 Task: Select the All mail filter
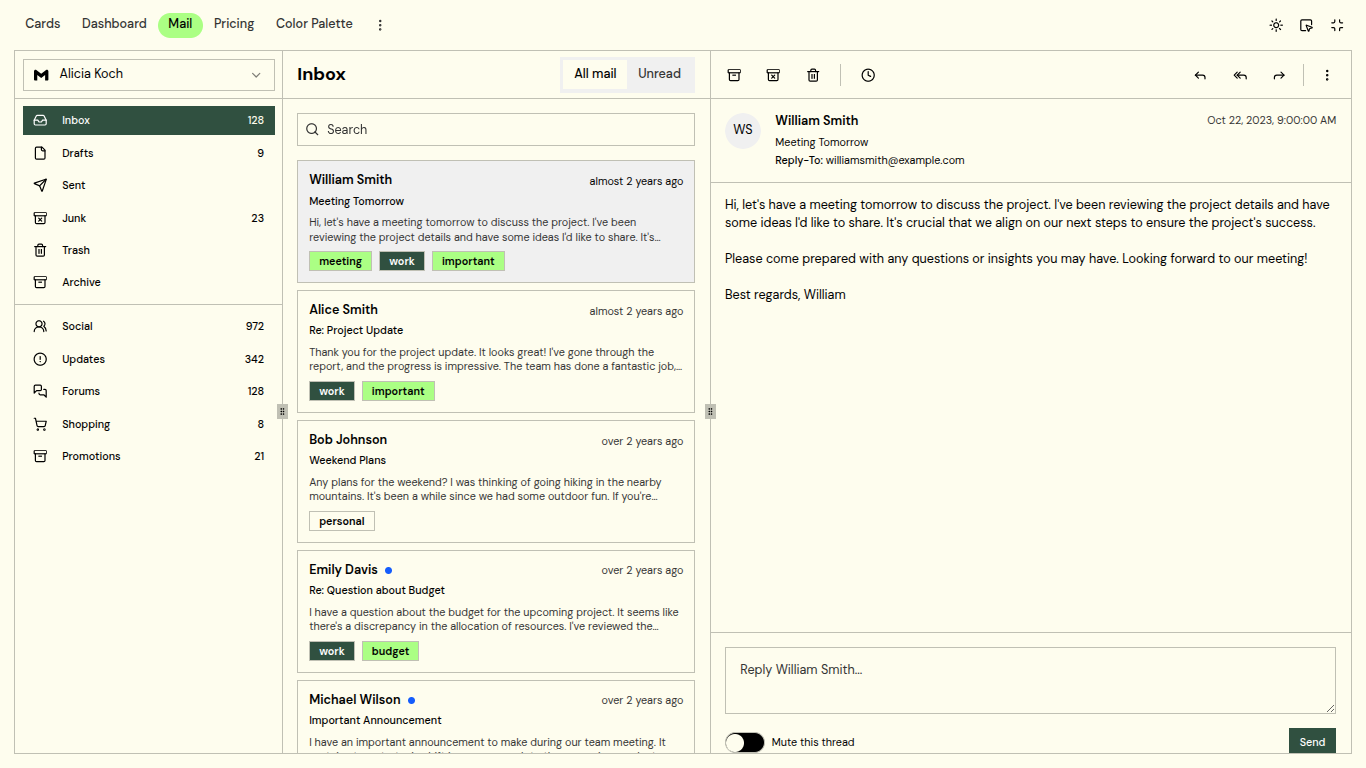pos(595,74)
